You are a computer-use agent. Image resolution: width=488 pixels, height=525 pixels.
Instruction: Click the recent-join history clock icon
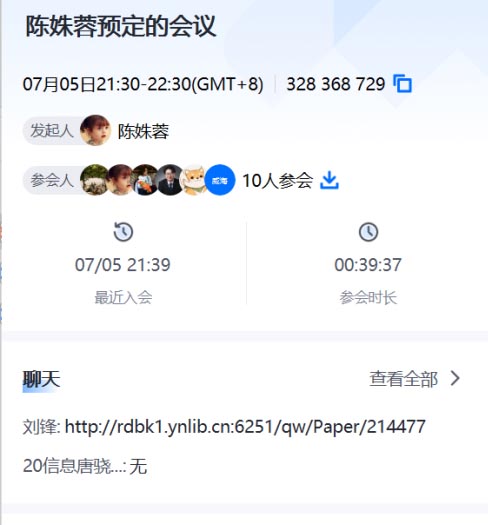point(123,232)
